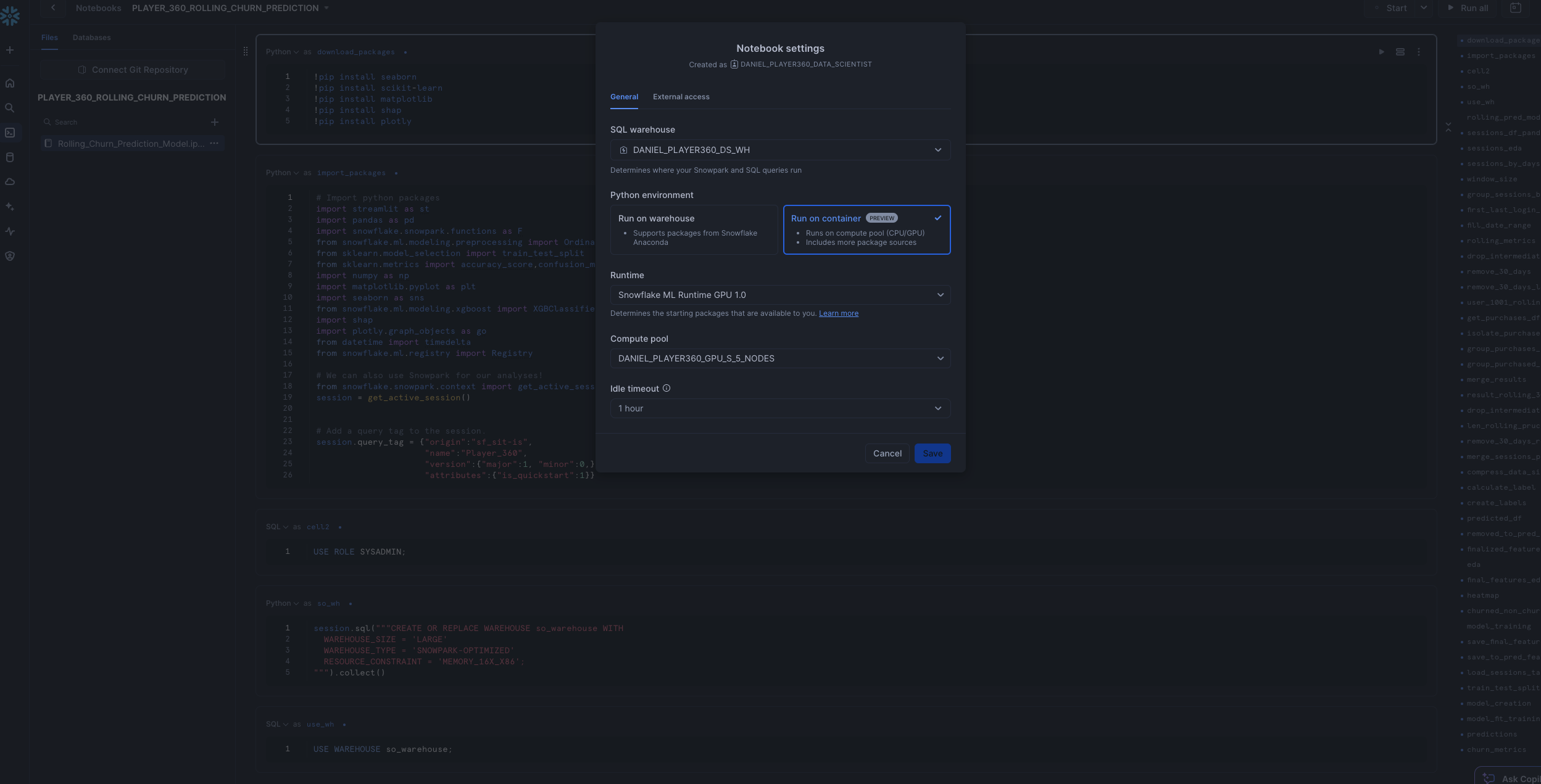Click the plus create icon in left sidebar
Screen dimensions: 1541x784
(10, 50)
